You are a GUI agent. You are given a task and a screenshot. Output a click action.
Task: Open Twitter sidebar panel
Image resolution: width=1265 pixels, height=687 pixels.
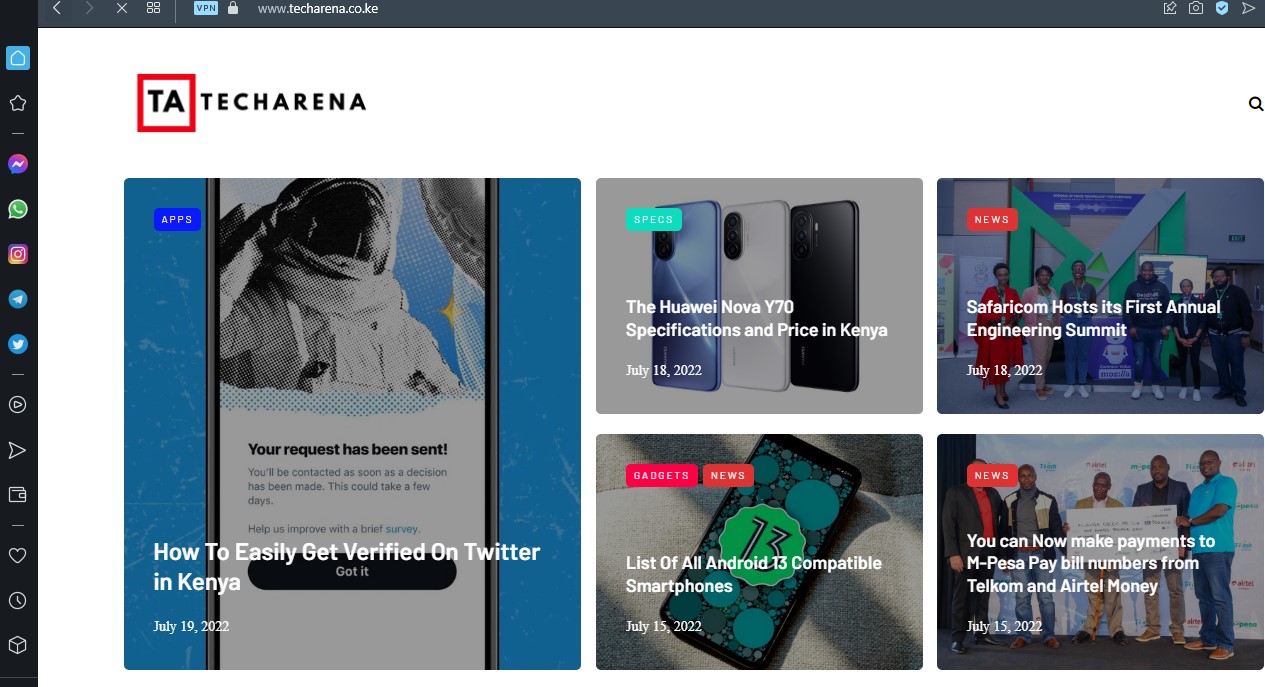click(x=17, y=344)
